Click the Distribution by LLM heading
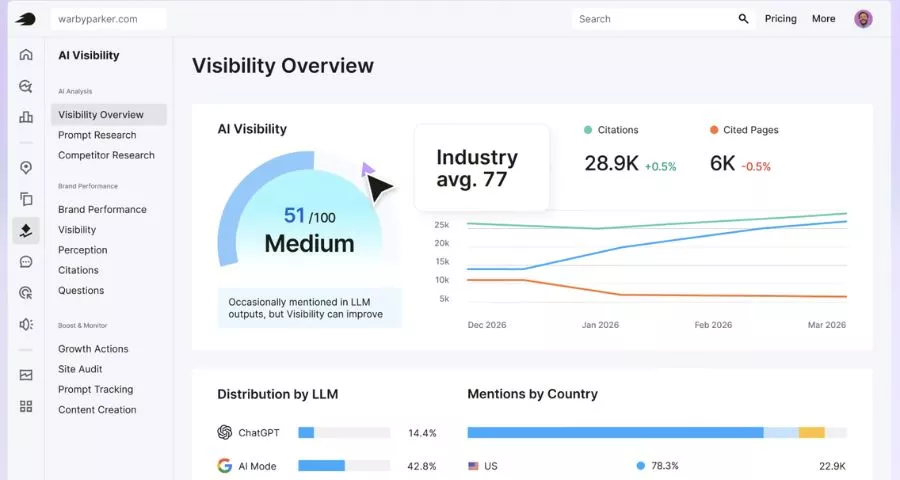The image size is (900, 480). pos(278,394)
